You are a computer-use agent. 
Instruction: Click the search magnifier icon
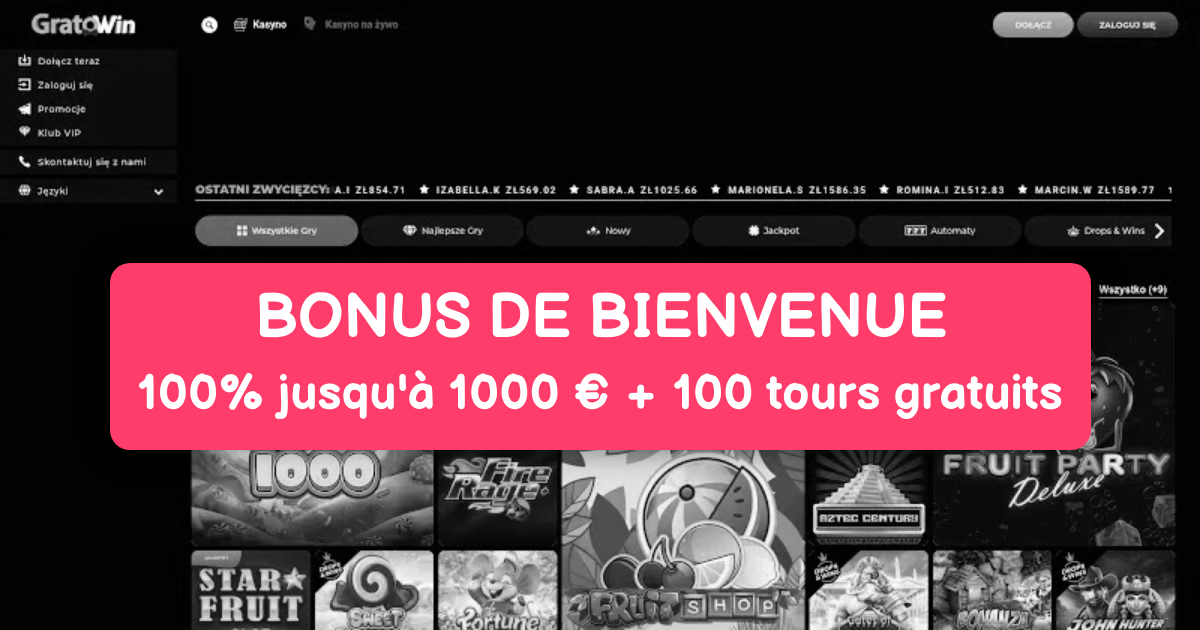point(209,25)
